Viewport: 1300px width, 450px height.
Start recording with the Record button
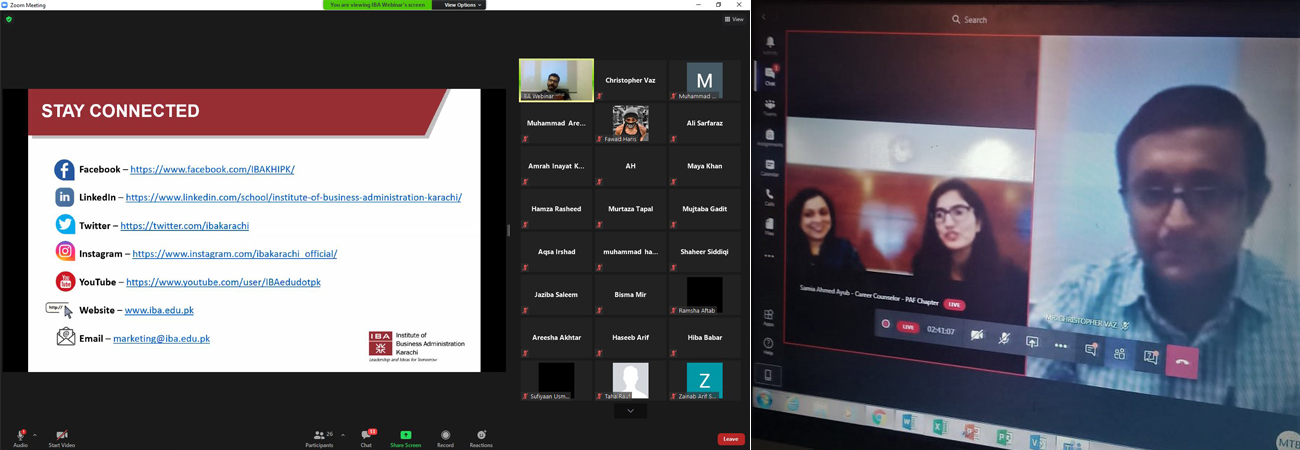pos(445,437)
